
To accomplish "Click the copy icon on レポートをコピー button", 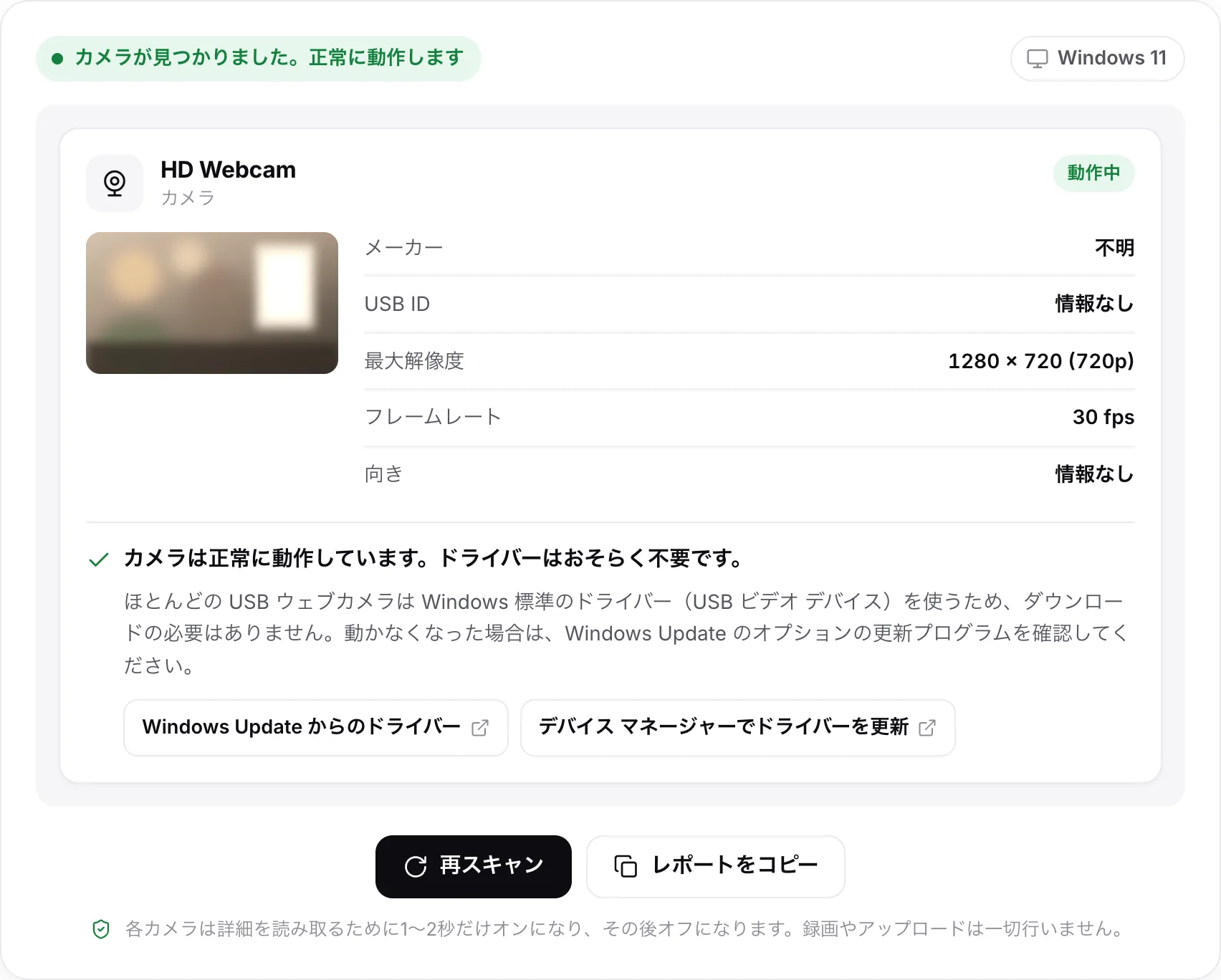I will coord(626,867).
